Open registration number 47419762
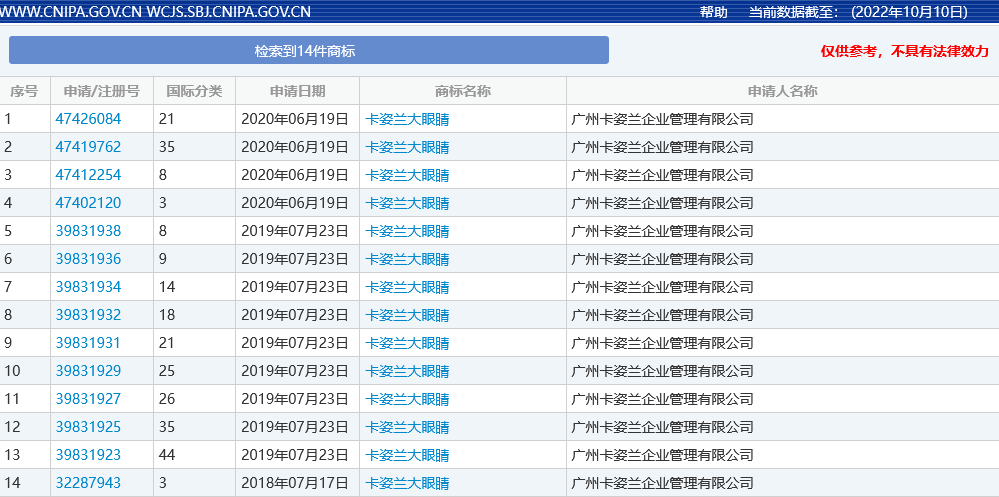The image size is (999, 497). click(x=88, y=147)
